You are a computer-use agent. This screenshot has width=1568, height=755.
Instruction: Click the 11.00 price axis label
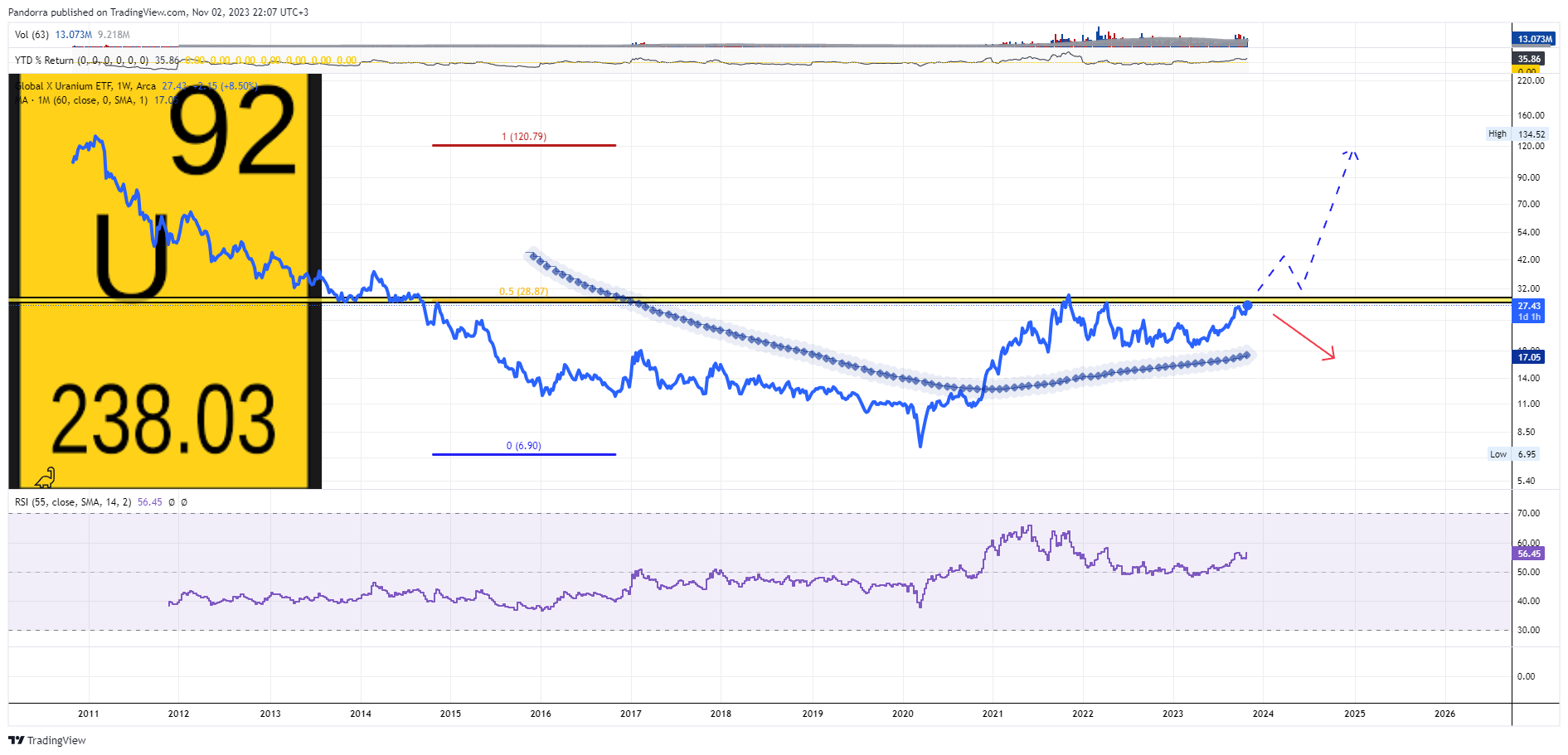coord(1528,404)
